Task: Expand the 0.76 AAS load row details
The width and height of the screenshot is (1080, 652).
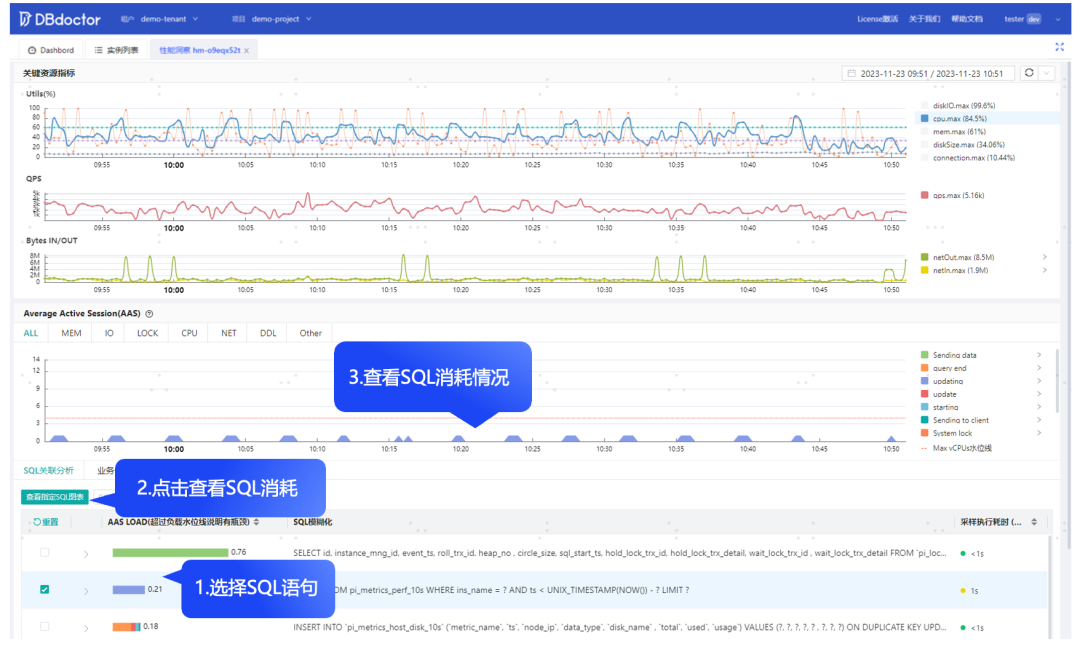Action: [86, 554]
